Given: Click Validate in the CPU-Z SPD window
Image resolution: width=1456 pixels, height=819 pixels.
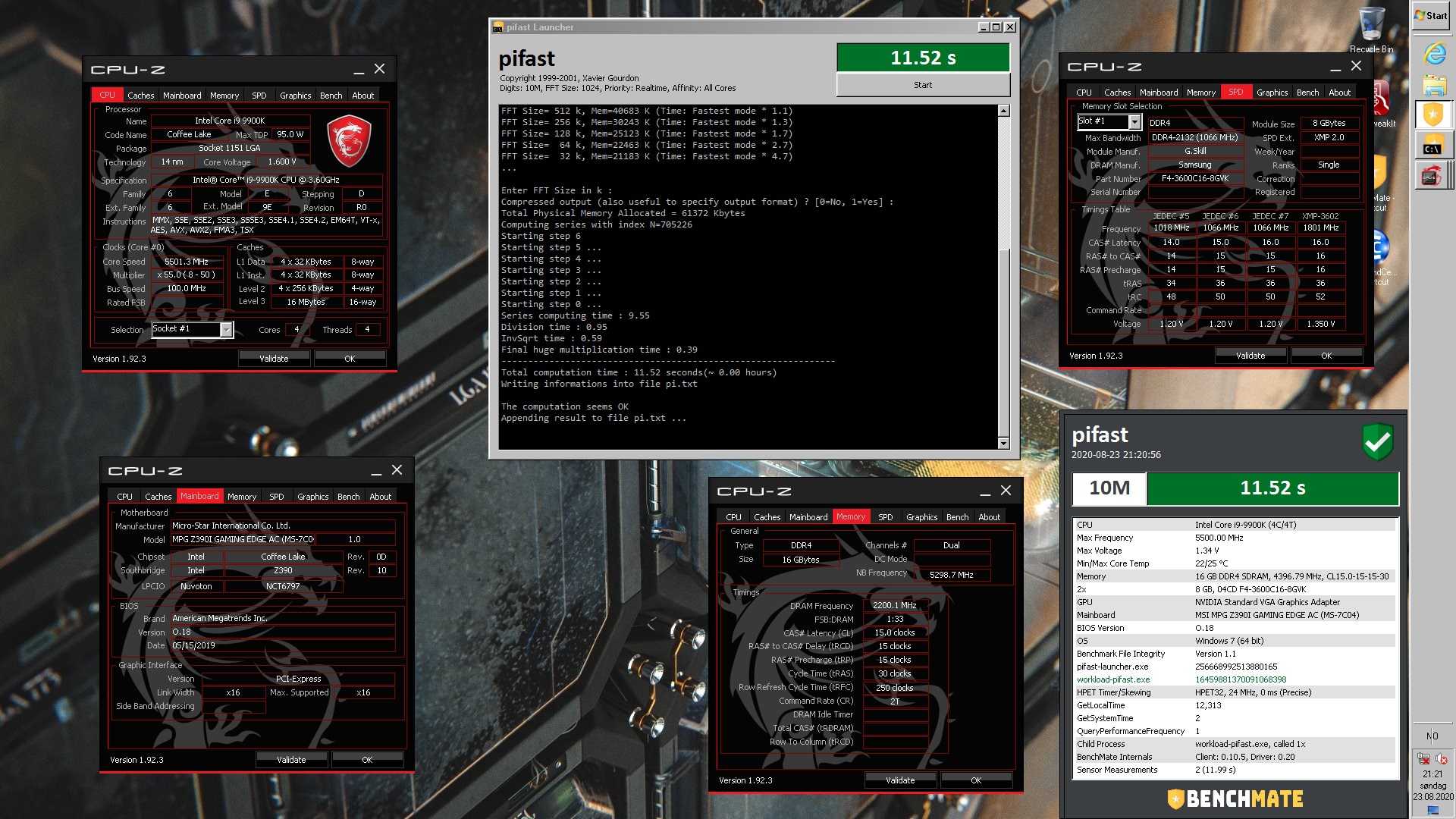Looking at the screenshot, I should click(x=1250, y=356).
